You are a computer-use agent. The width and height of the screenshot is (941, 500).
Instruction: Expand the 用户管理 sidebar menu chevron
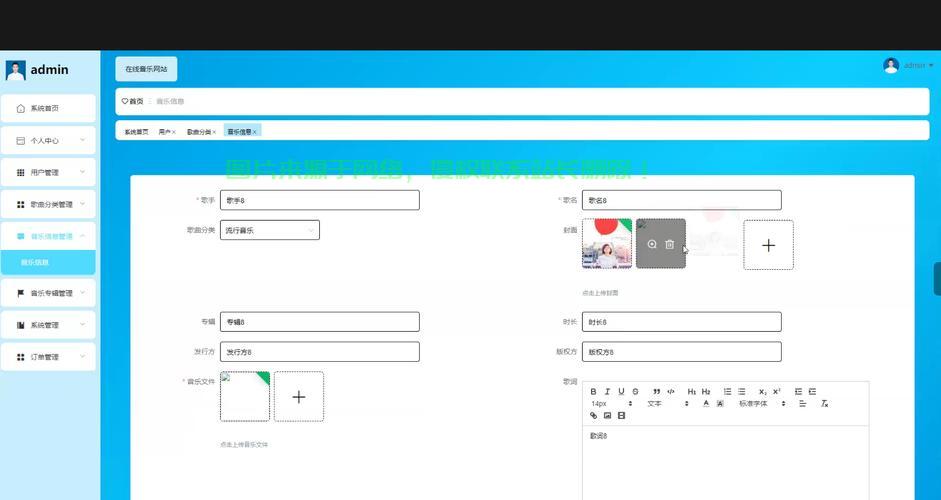coord(82,172)
